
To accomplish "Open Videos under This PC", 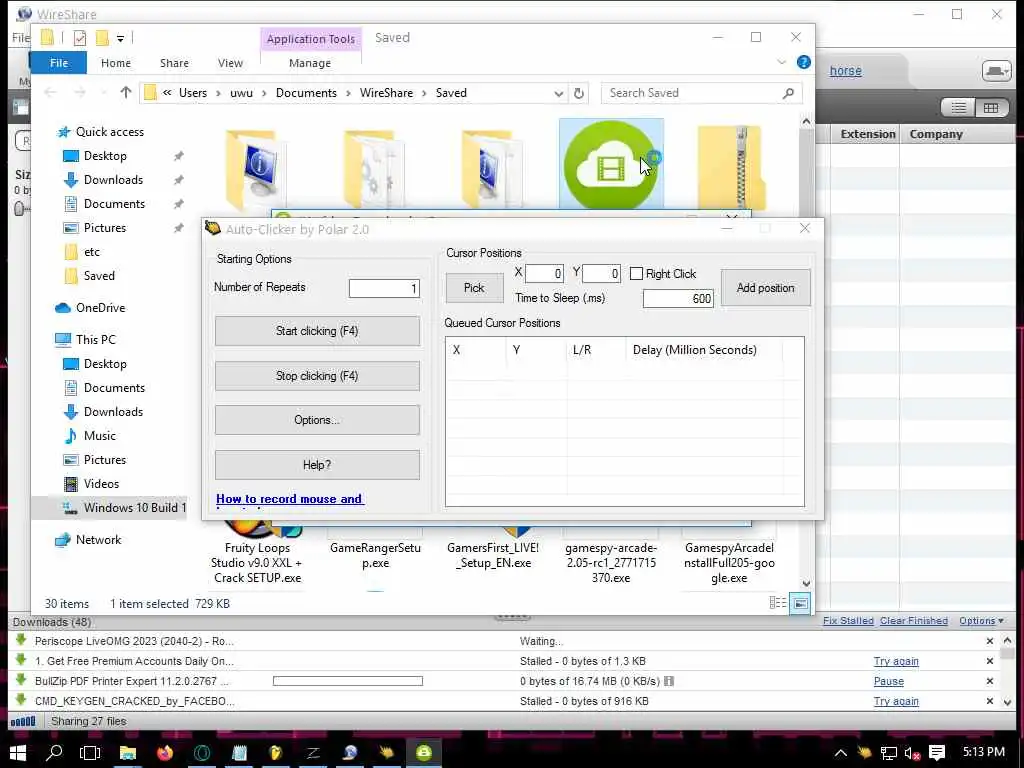I will coord(101,485).
